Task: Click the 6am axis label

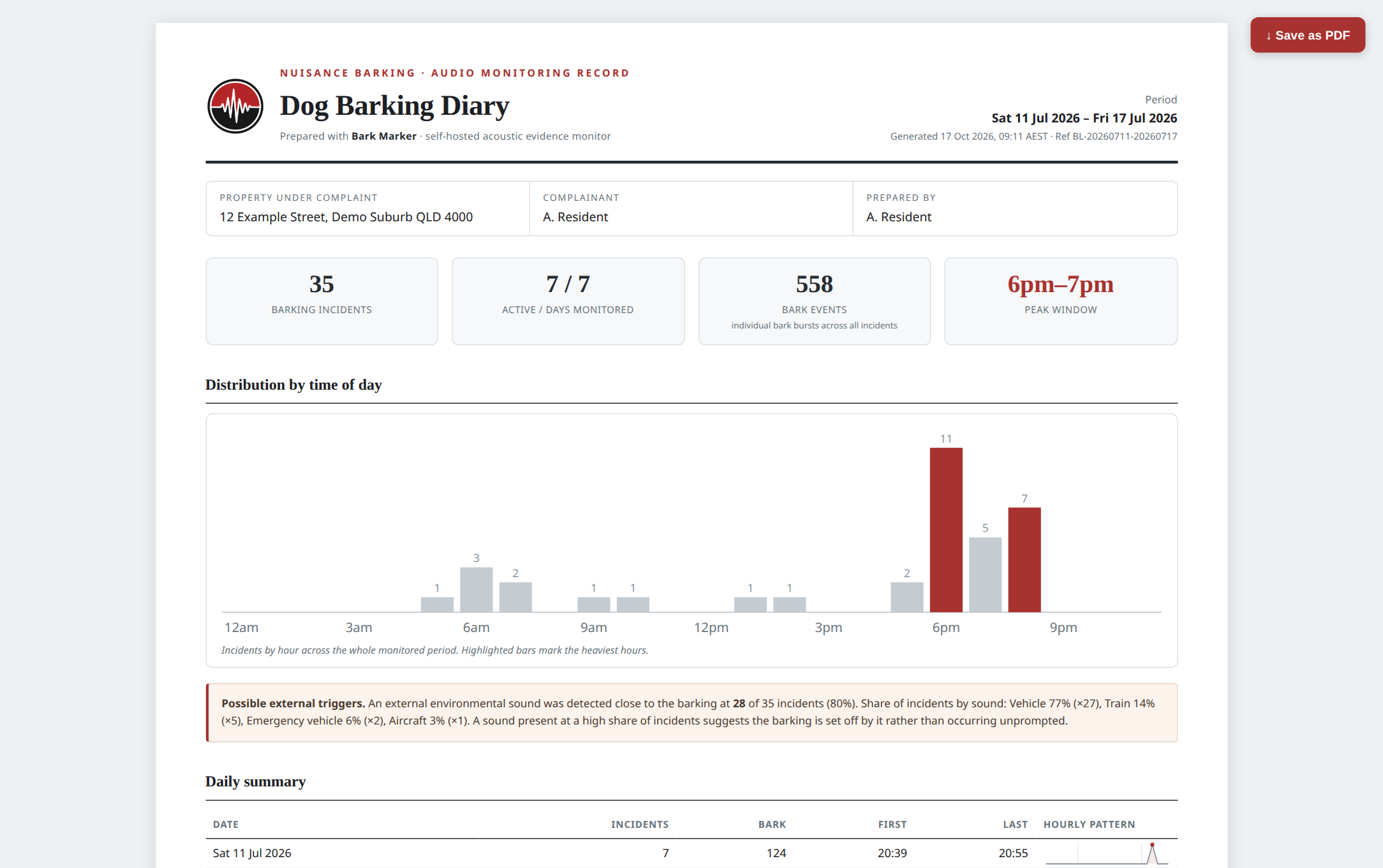Action: 477,628
